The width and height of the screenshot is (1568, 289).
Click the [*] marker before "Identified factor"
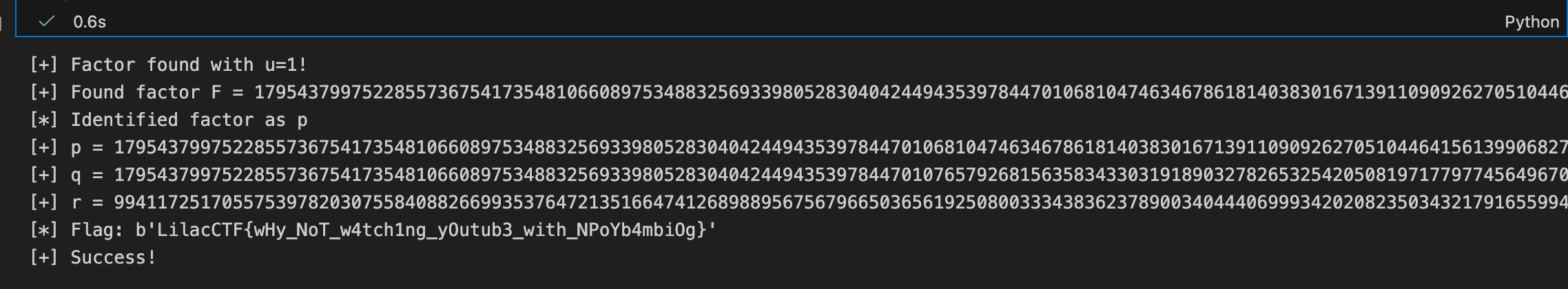point(43,120)
